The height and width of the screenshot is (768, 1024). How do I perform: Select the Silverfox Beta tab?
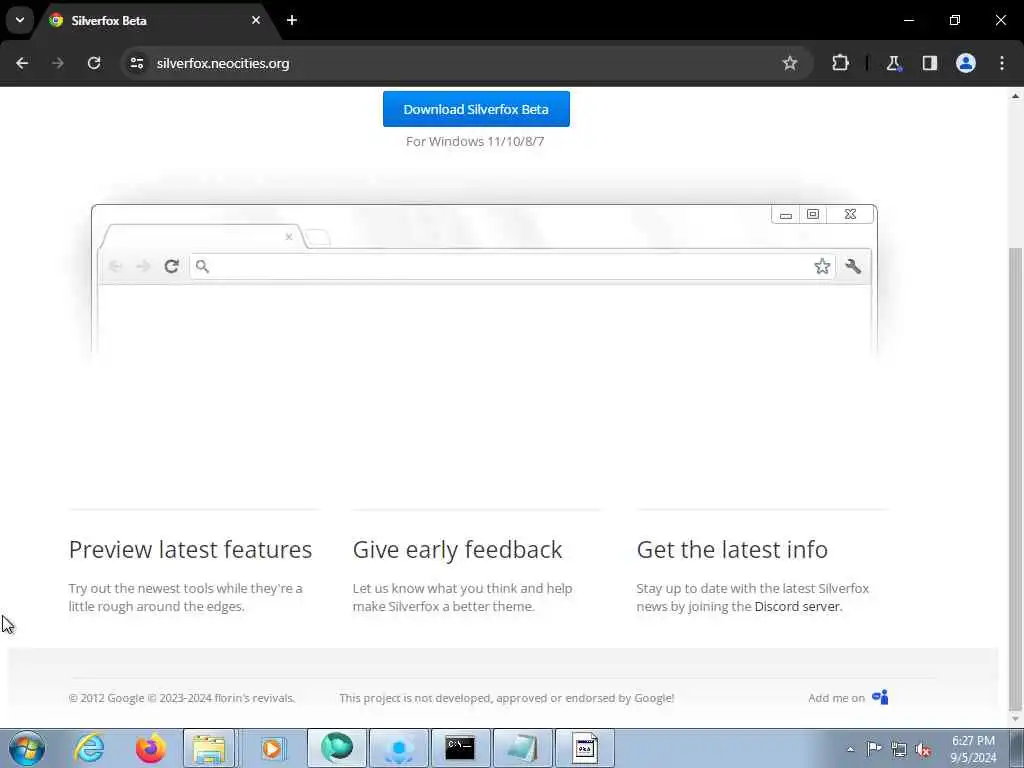coord(155,21)
